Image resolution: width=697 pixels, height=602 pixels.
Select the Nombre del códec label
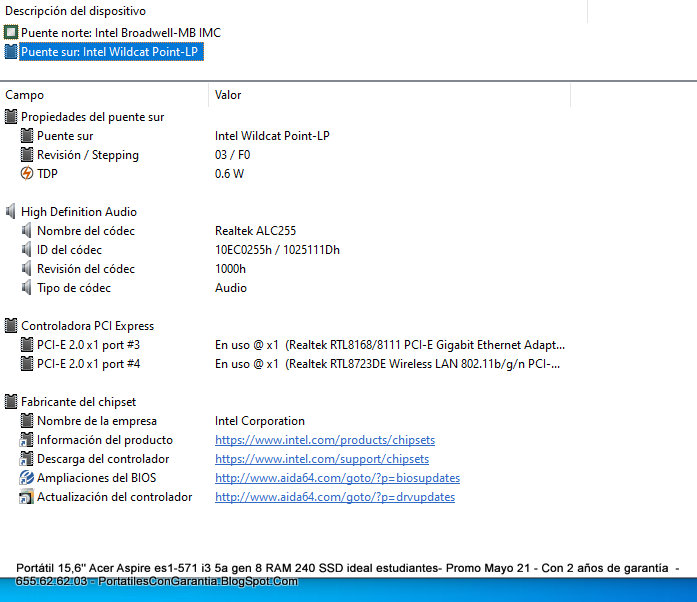(86, 231)
